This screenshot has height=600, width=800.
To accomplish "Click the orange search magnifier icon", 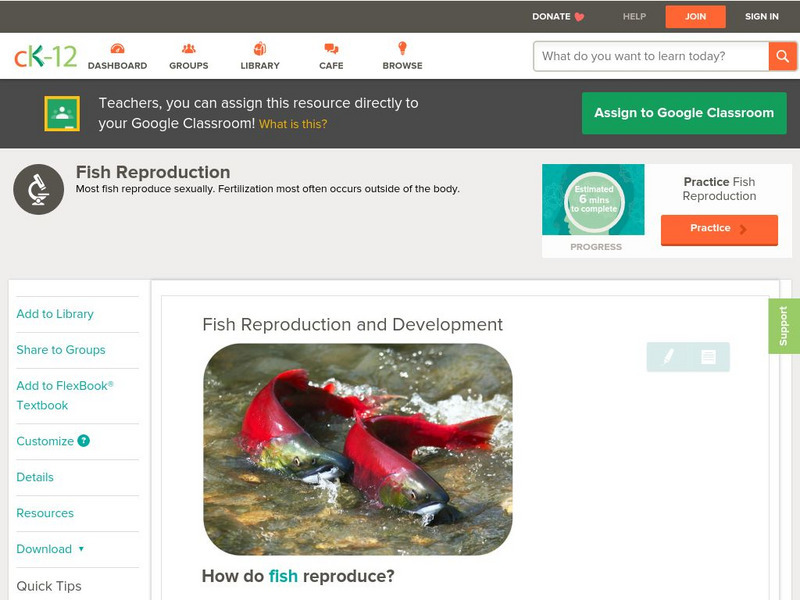I will point(783,56).
